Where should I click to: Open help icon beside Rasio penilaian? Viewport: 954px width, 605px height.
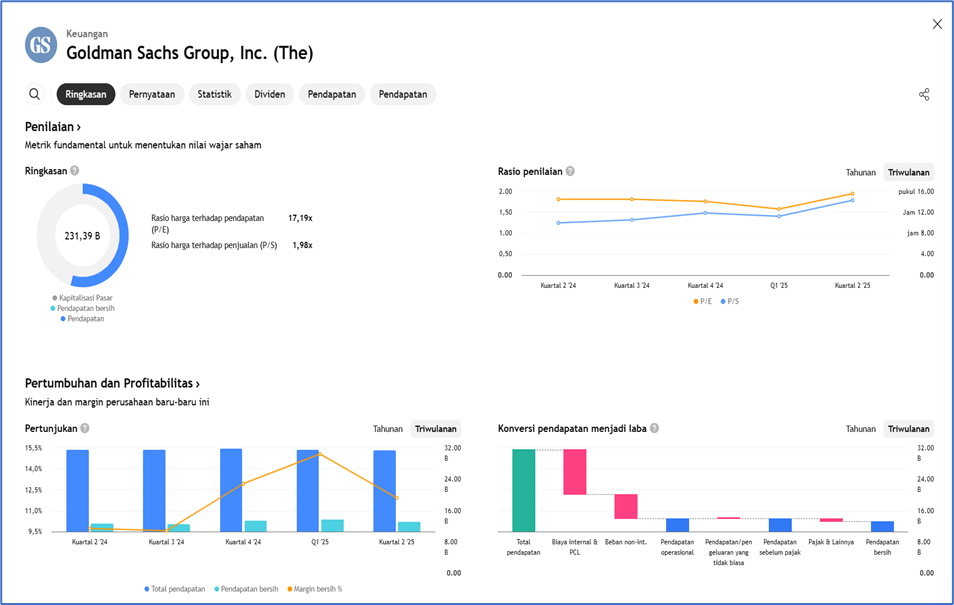(x=570, y=171)
